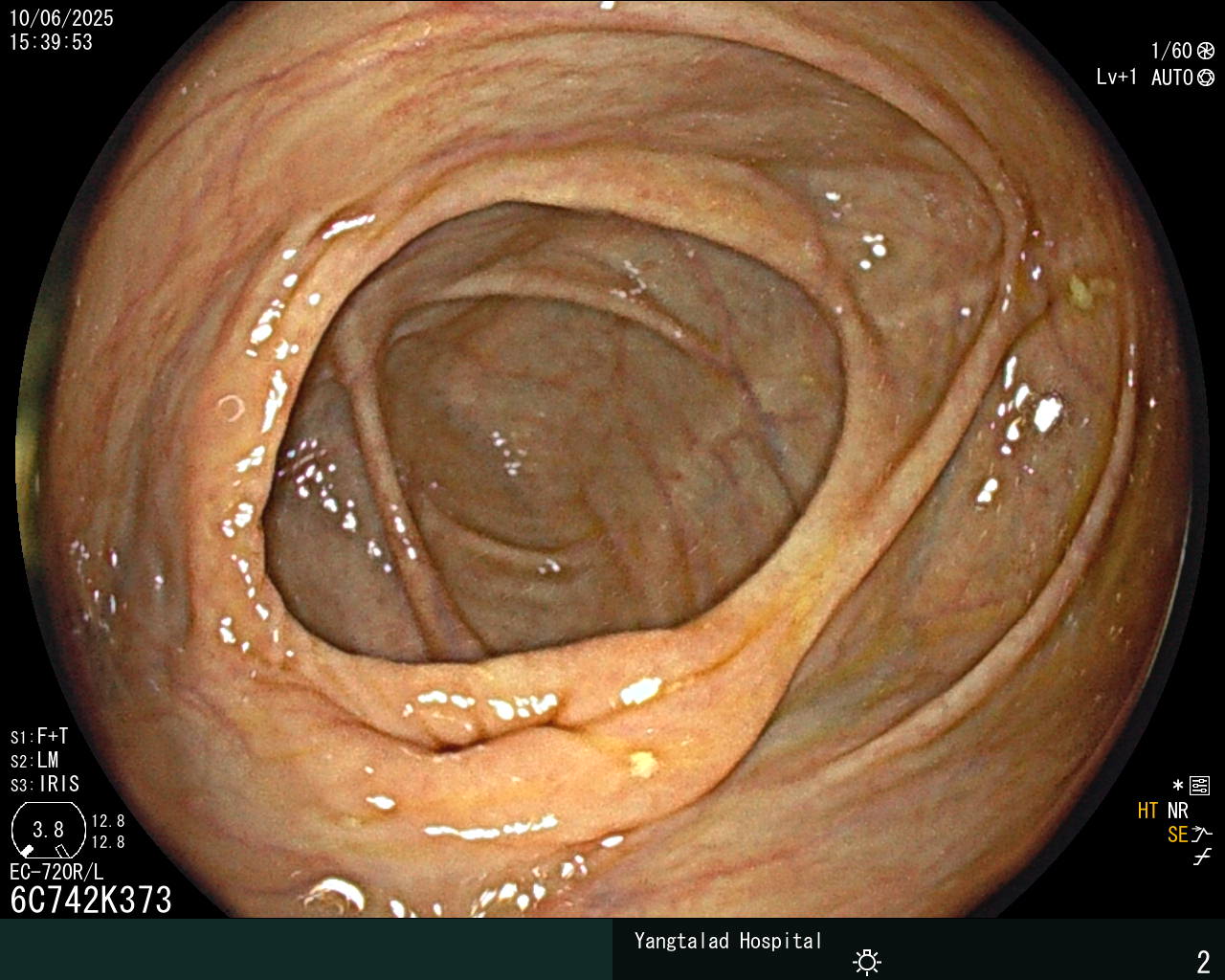The image size is (1225, 980).
Task: Click the iris icon next to AUTO
Action: 1206,78
